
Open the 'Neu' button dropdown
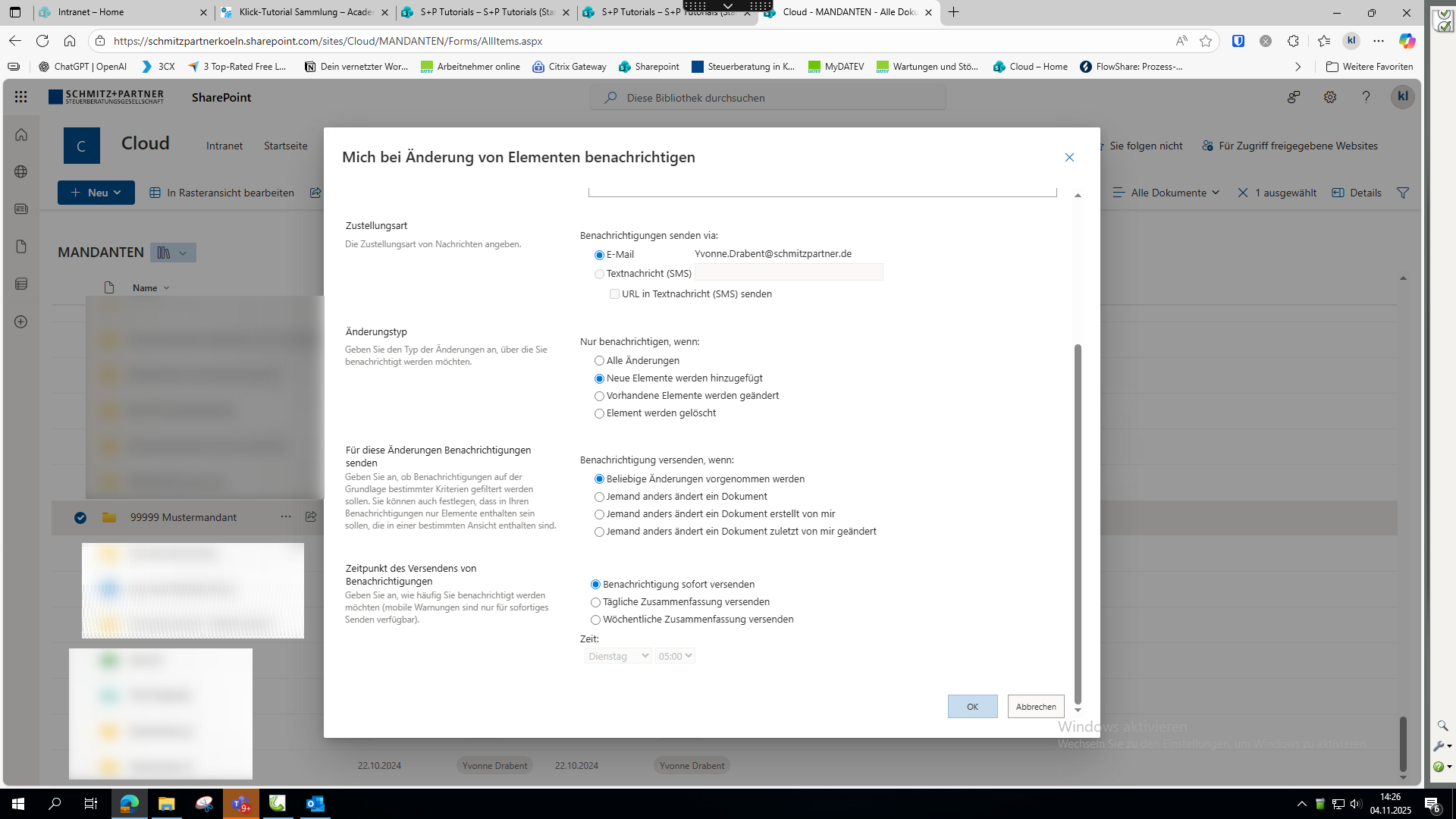[96, 193]
